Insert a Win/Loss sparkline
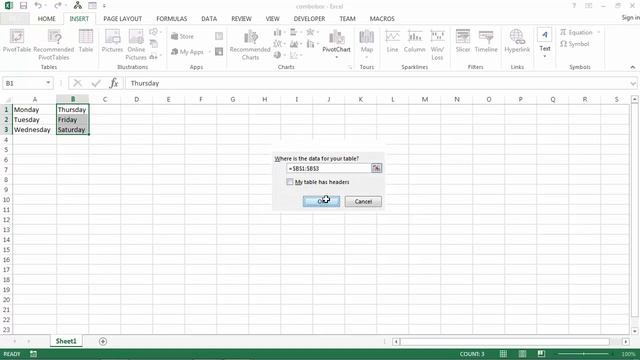 pos(437,45)
